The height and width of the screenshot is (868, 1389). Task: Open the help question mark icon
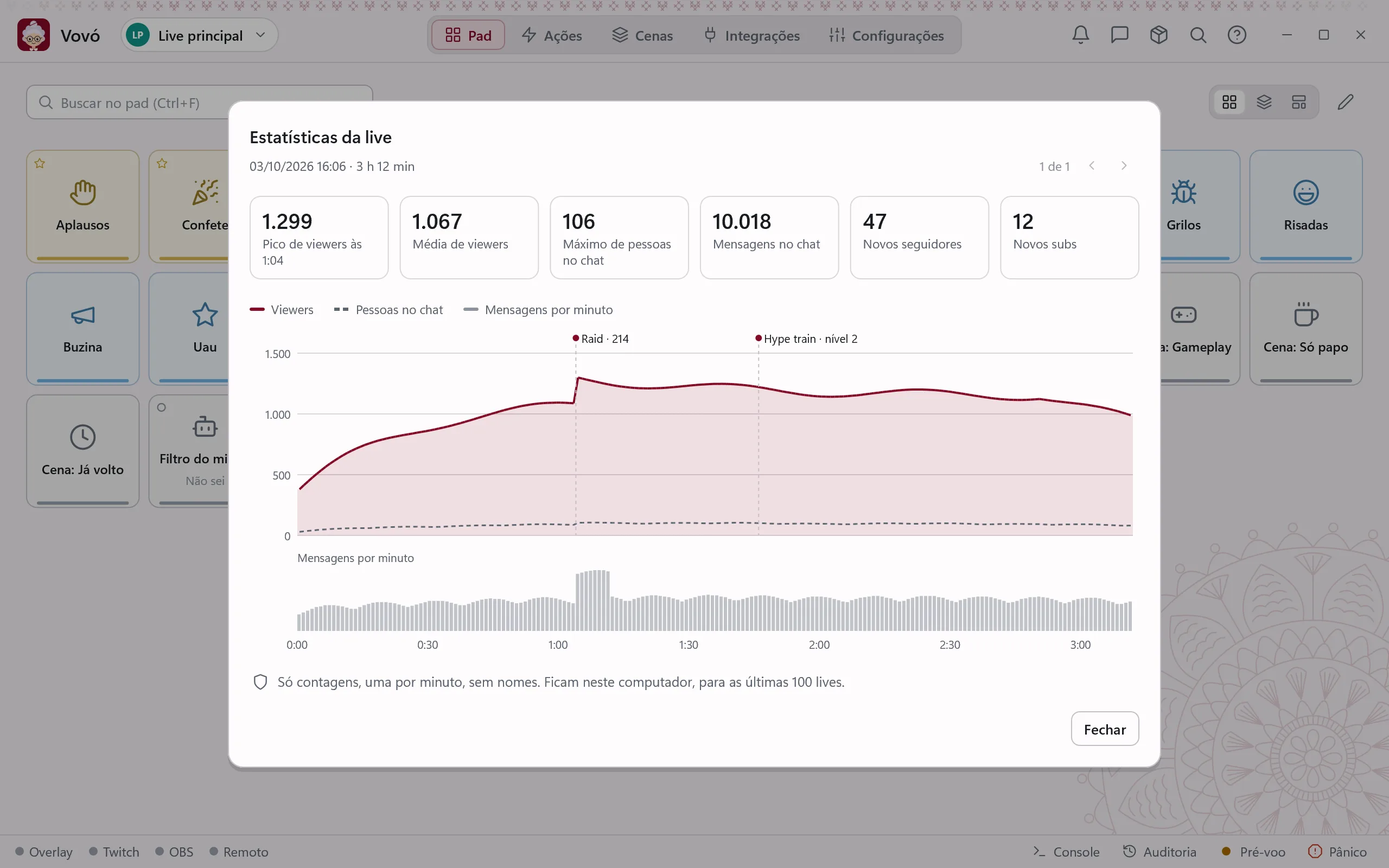coord(1237,35)
